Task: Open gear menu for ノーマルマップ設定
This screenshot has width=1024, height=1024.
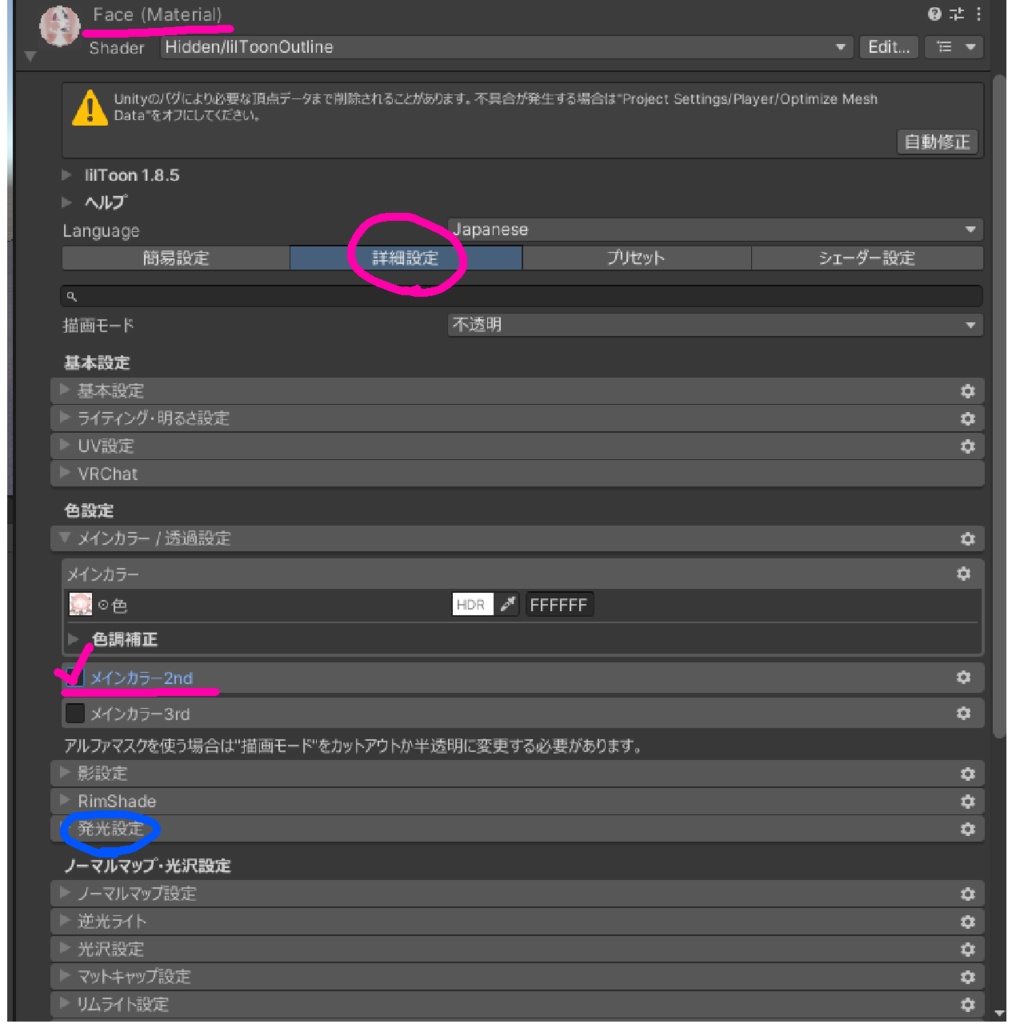Action: pos(967,894)
